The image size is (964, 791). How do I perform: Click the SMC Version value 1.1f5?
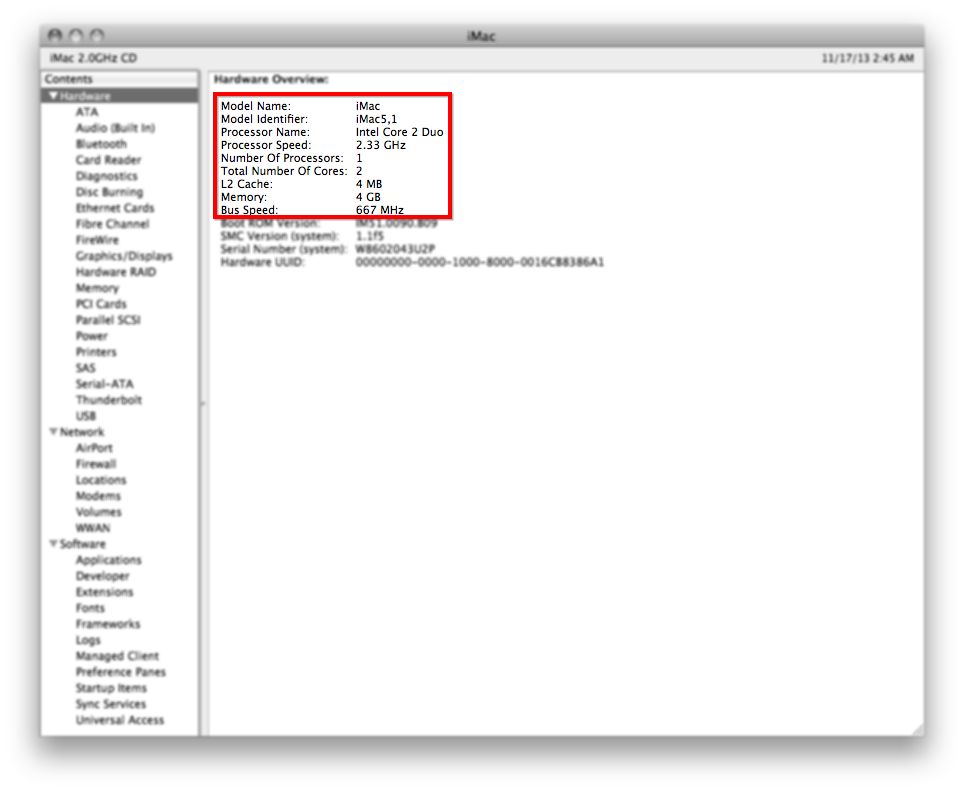point(369,235)
